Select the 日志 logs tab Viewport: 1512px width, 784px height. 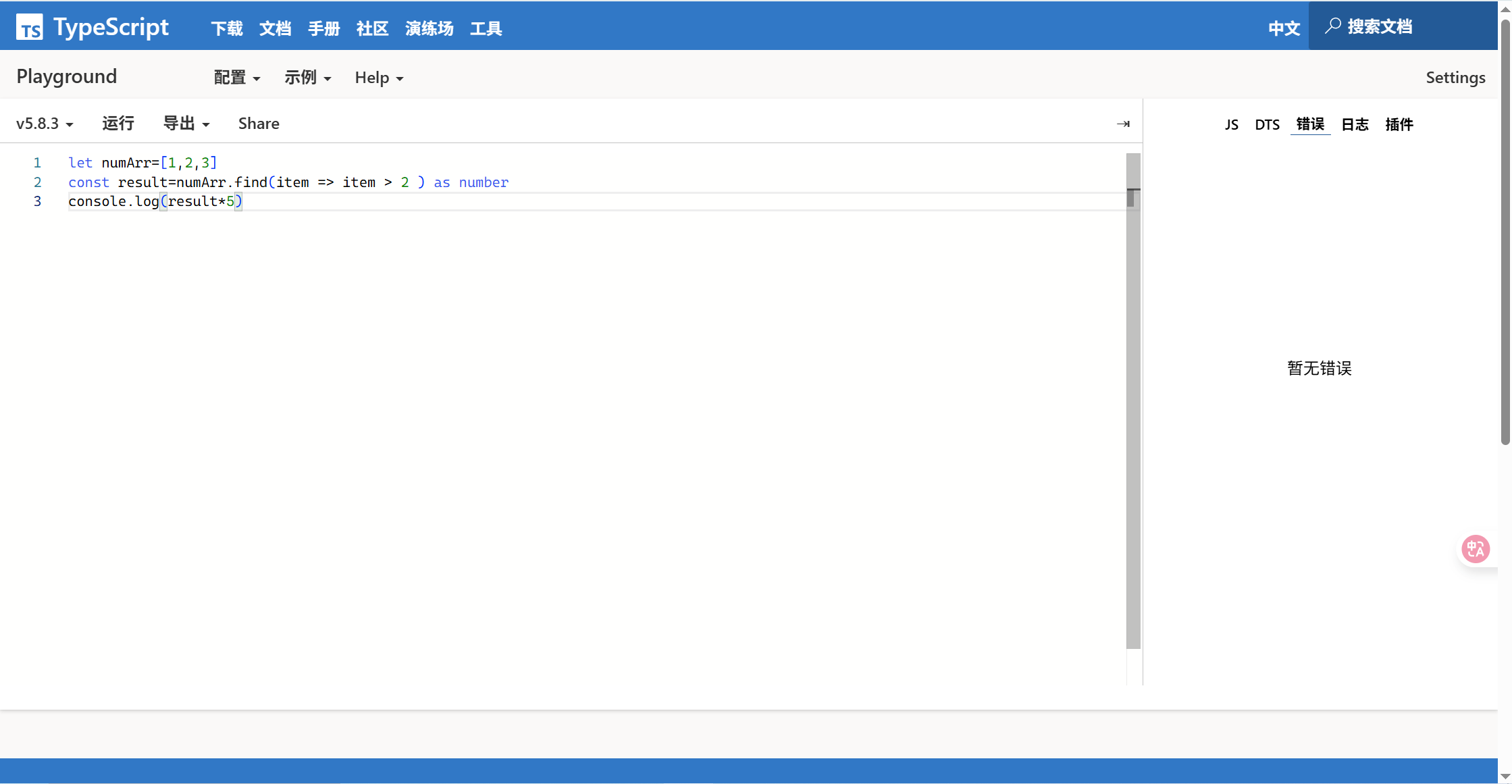(1355, 124)
